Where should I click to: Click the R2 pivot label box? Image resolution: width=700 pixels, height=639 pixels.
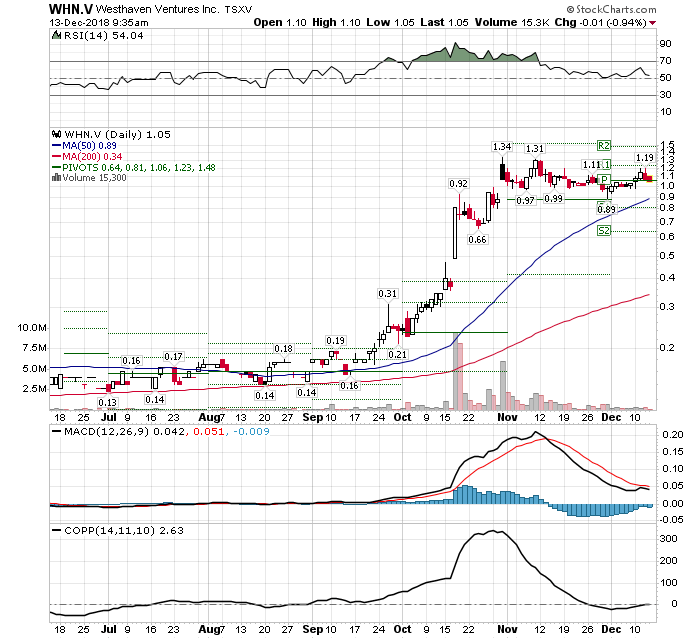point(604,146)
